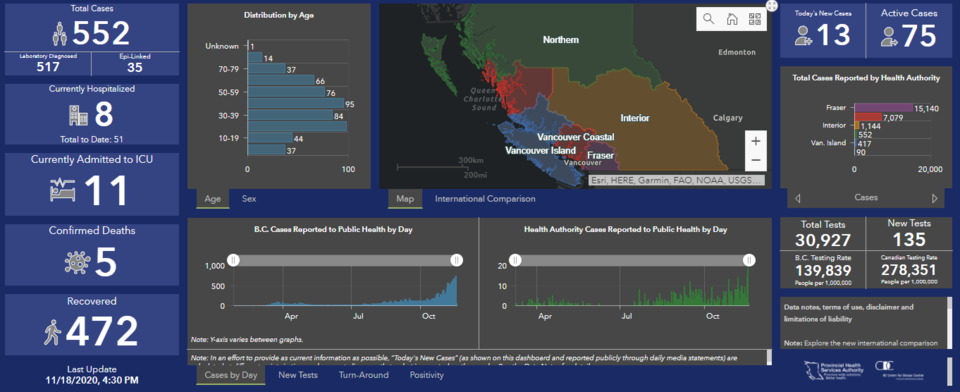
Task: Zoom in on the map
Action: (x=756, y=141)
